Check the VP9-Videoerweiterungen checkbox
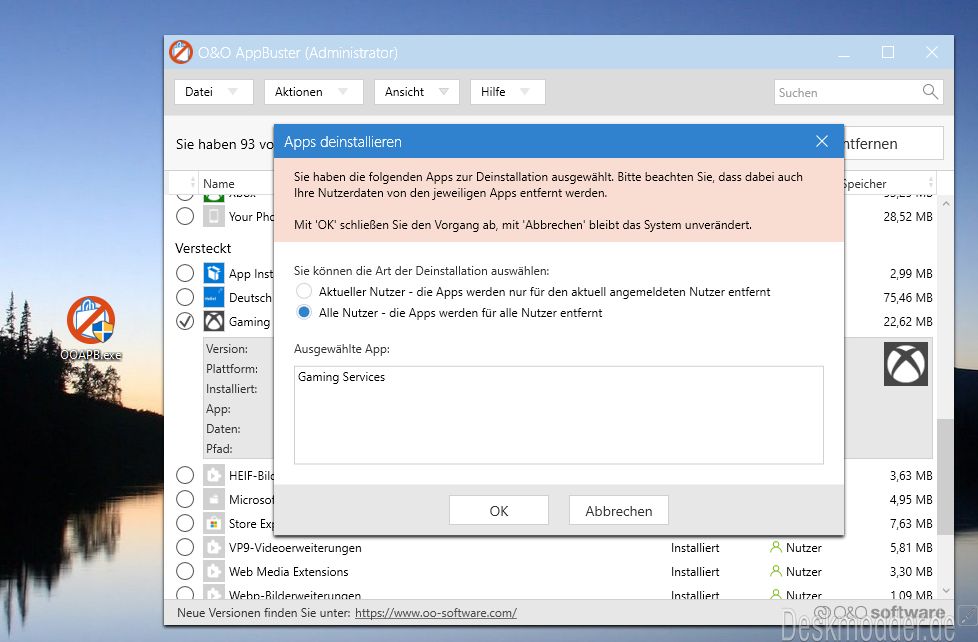Screen dimensions: 978x642 185,547
